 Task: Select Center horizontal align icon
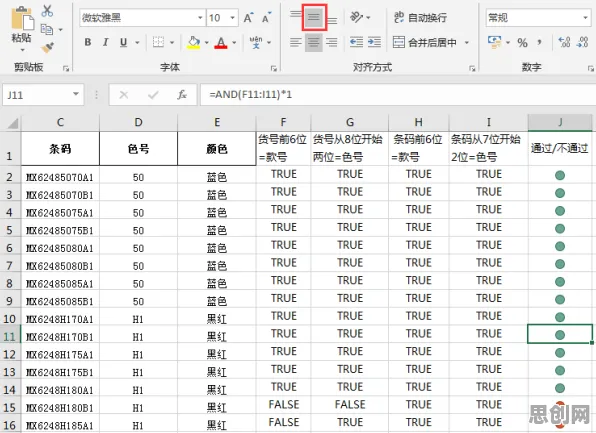click(314, 42)
